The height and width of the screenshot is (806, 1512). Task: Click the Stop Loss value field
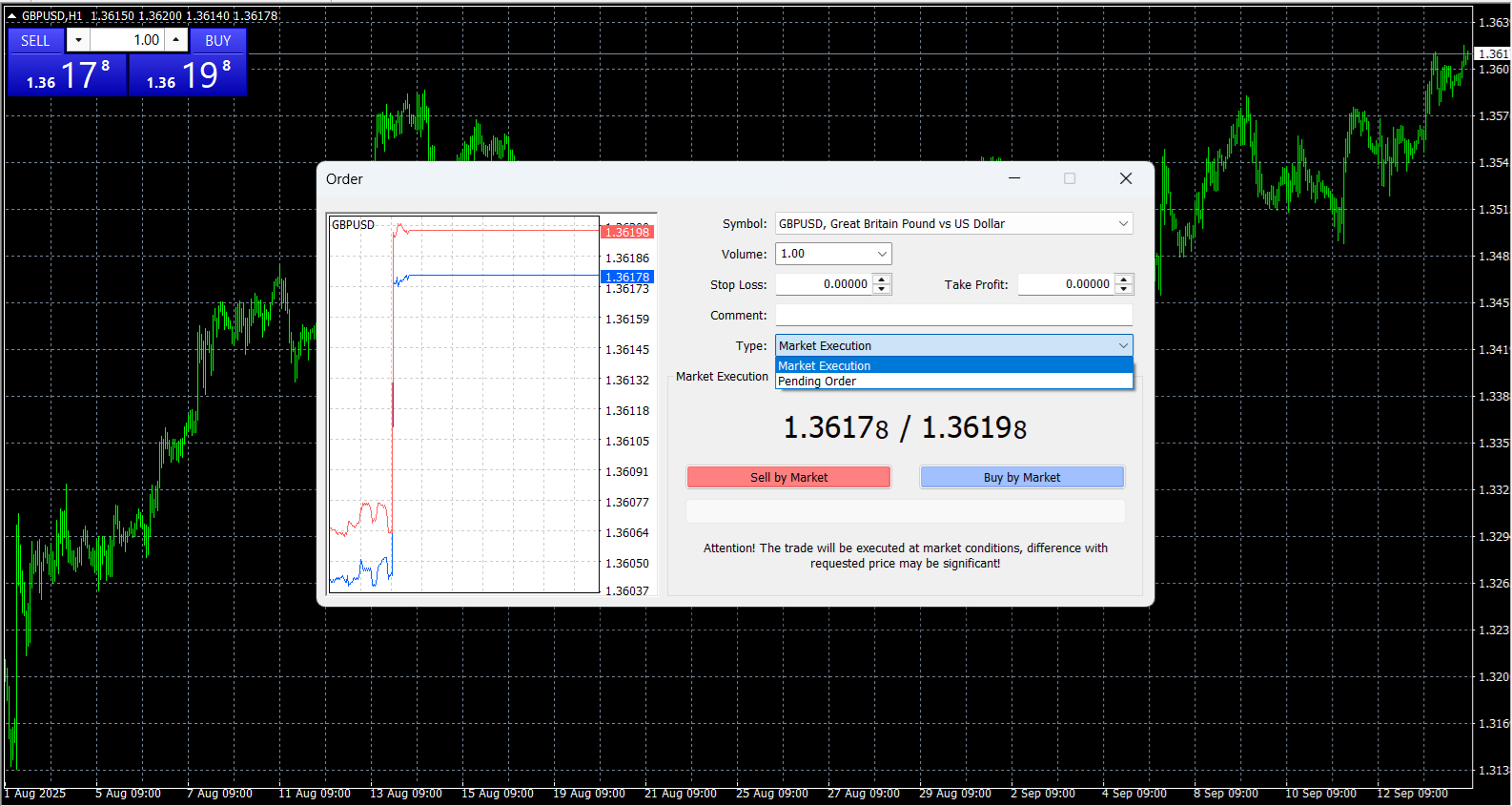tap(824, 284)
